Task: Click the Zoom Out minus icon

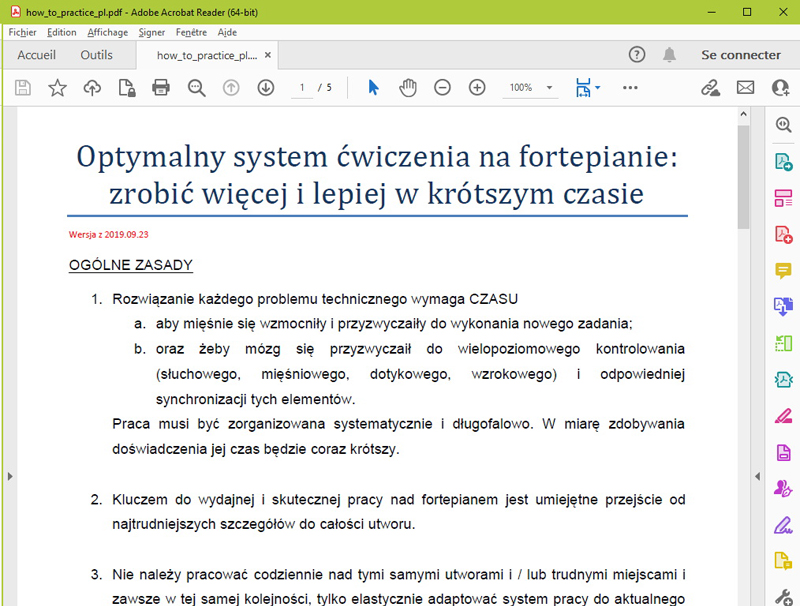Action: (442, 88)
